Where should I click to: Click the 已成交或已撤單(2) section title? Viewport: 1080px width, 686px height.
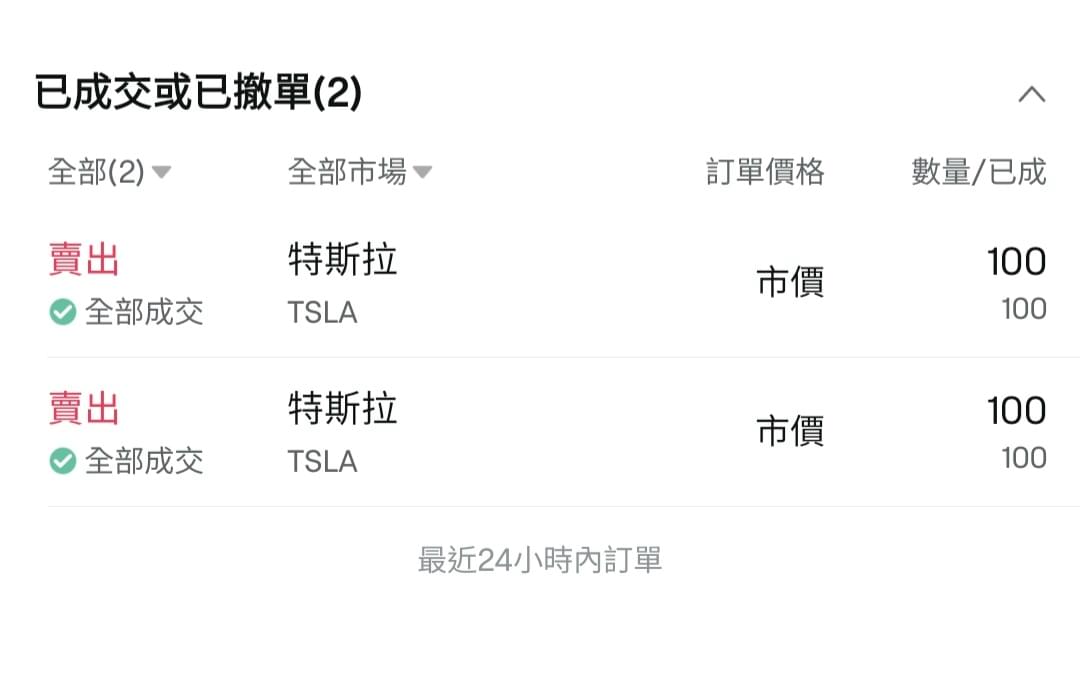coord(198,92)
